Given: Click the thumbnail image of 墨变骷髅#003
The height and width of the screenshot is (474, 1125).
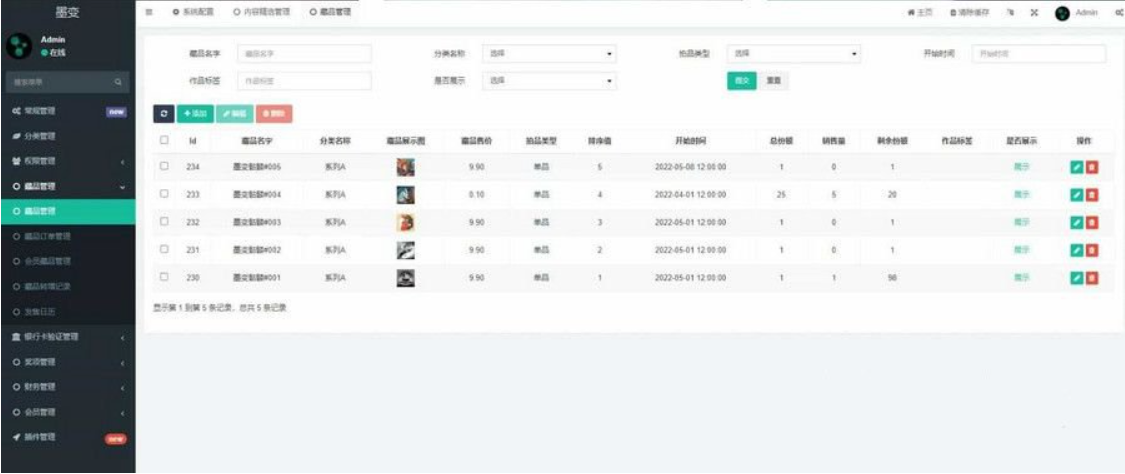Looking at the screenshot, I should click(x=405, y=222).
